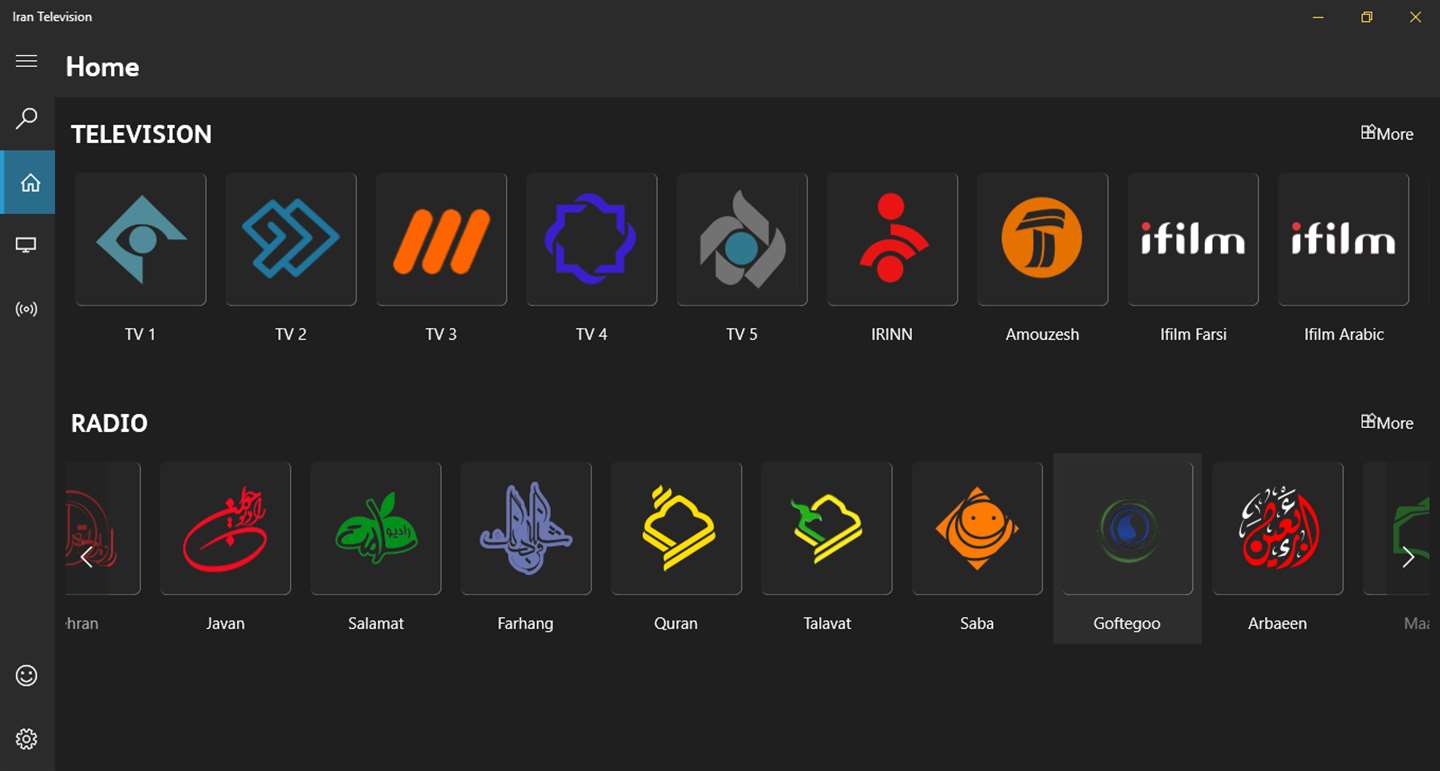The image size is (1440, 771).
Task: Play the Javan radio station logo
Action: tap(226, 528)
